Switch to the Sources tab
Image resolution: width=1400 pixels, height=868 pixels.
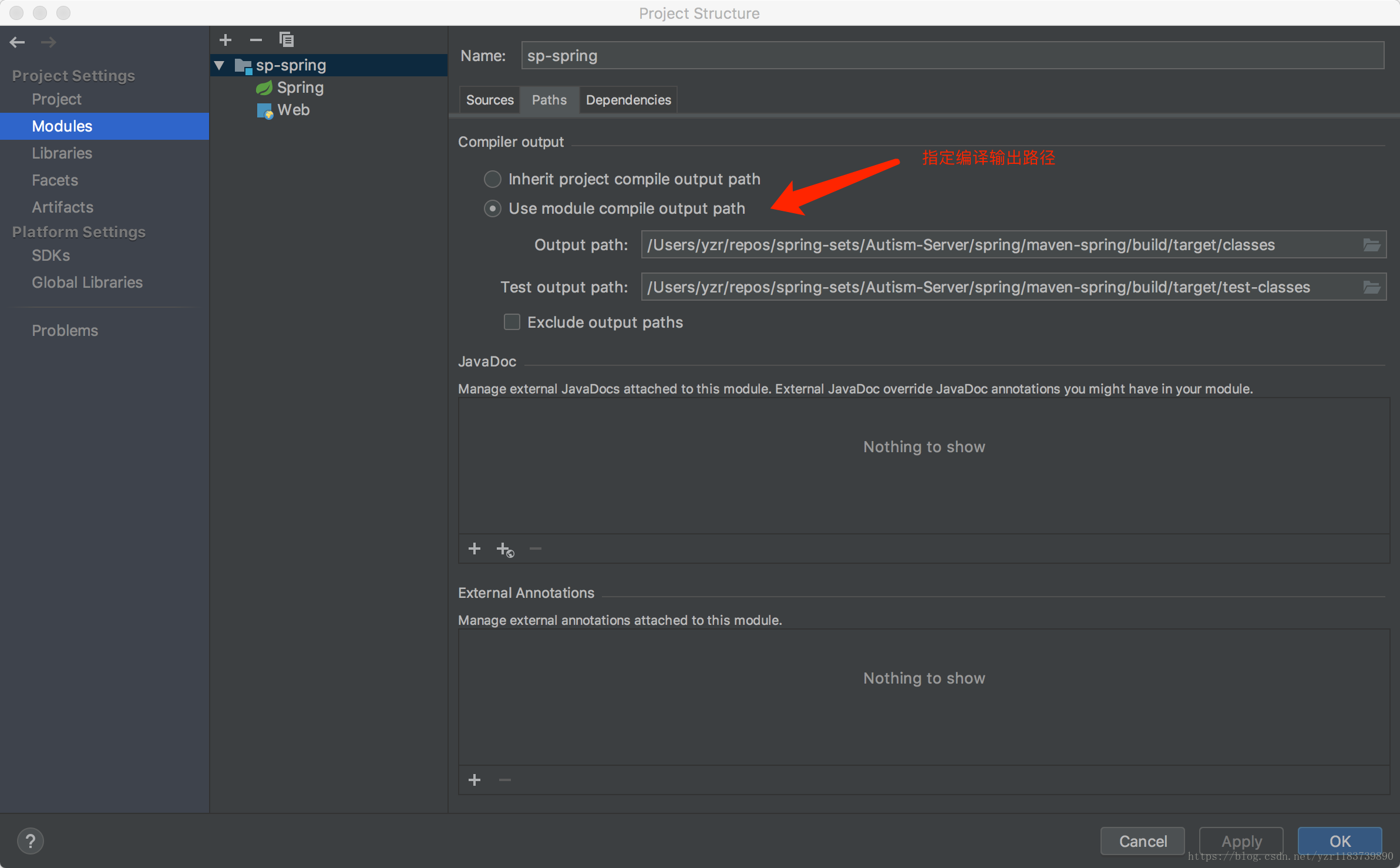[489, 100]
